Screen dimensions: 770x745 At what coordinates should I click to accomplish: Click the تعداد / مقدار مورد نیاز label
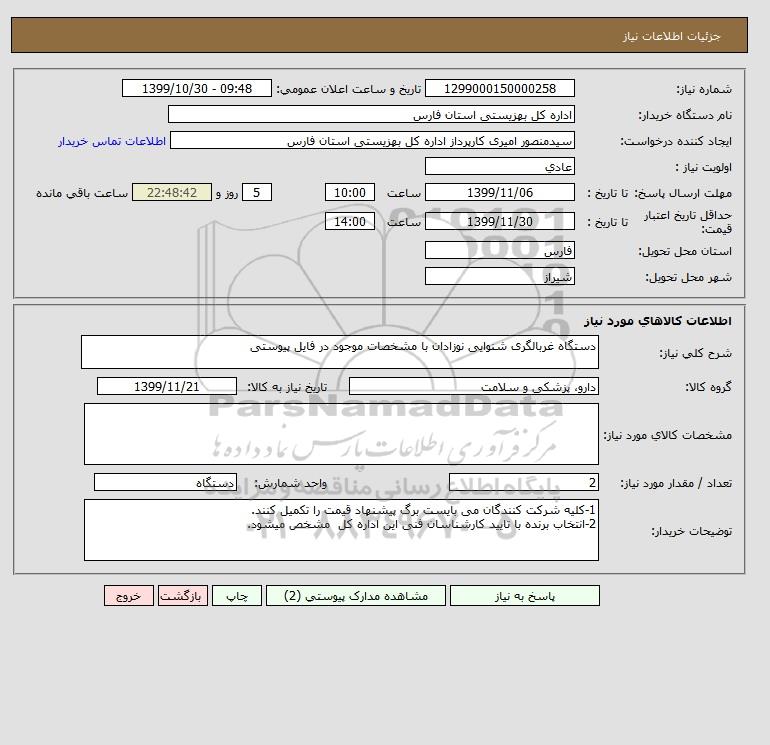point(676,483)
